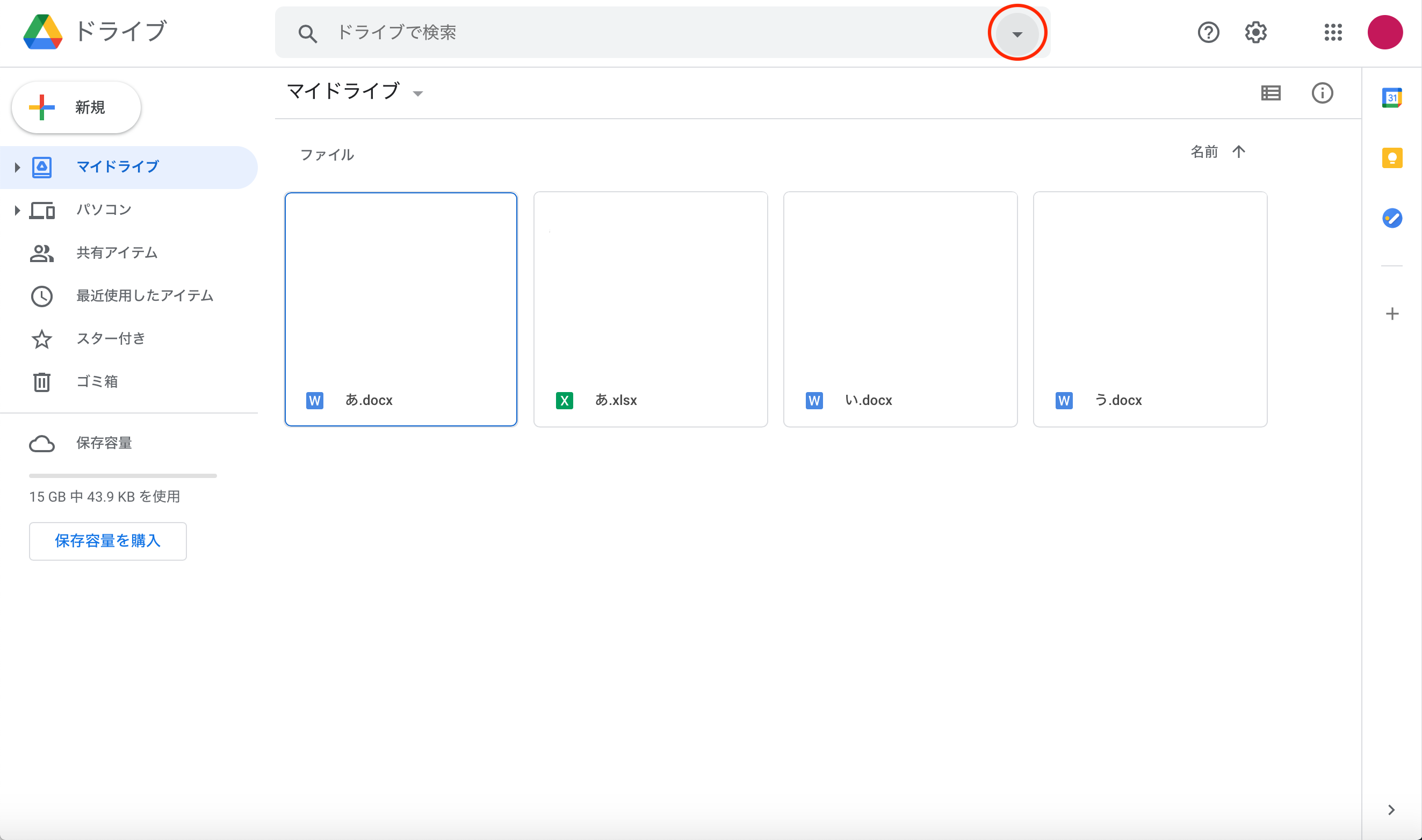The image size is (1422, 840).
Task: View 最近使用したアイテム recent files
Action: (143, 295)
